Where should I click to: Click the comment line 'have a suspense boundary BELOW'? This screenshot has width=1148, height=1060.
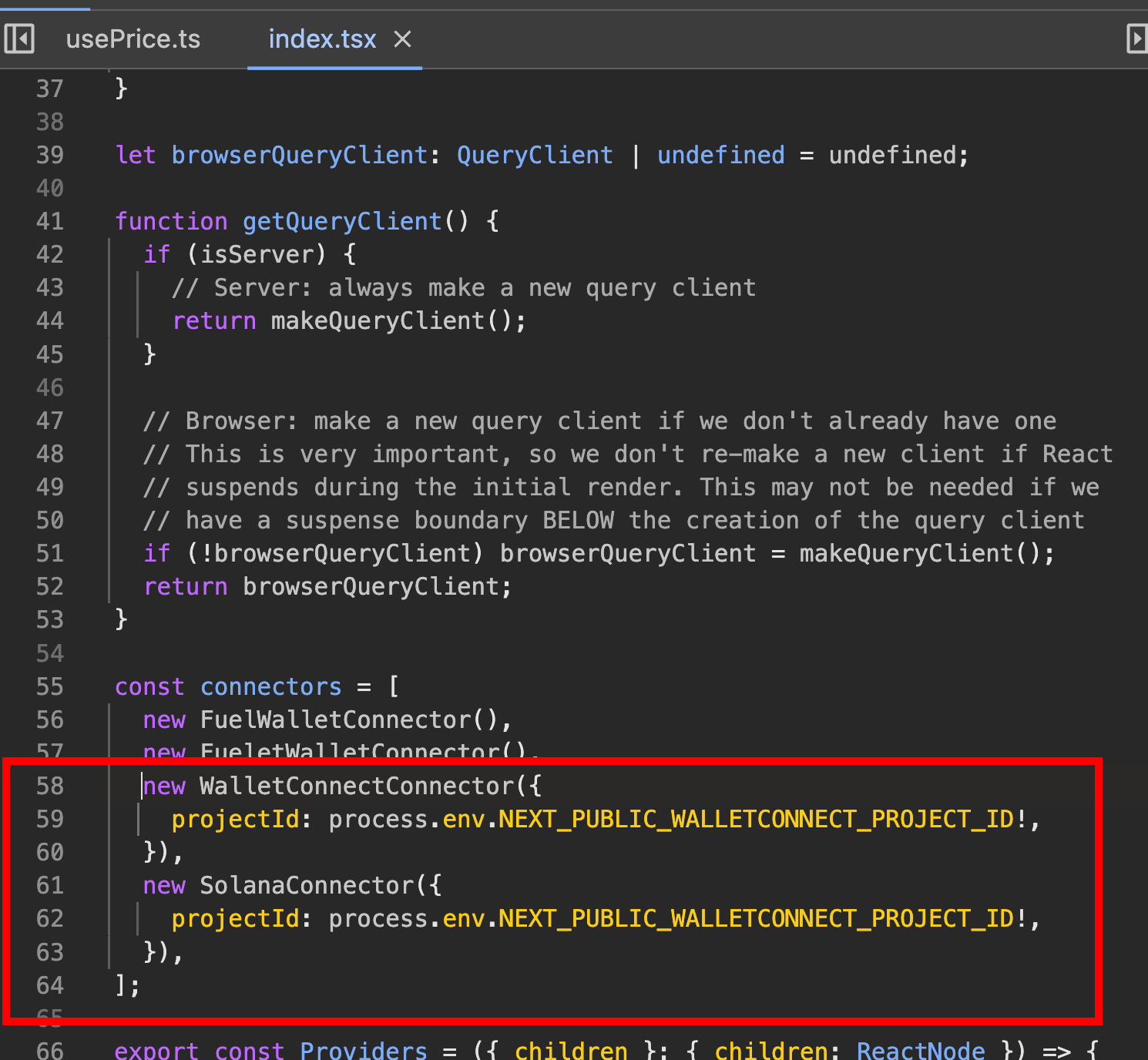[x=613, y=520]
